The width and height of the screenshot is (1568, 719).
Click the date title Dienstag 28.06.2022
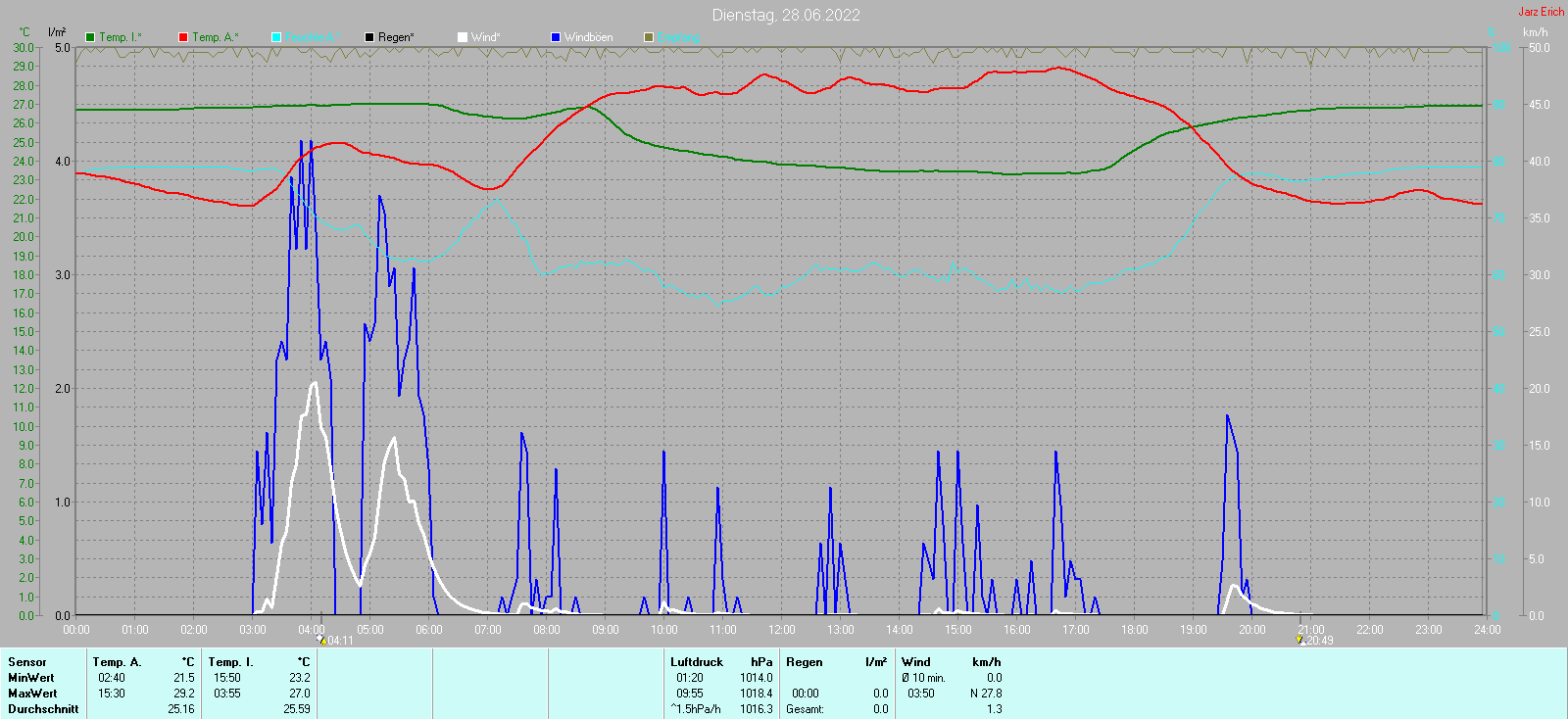(786, 15)
